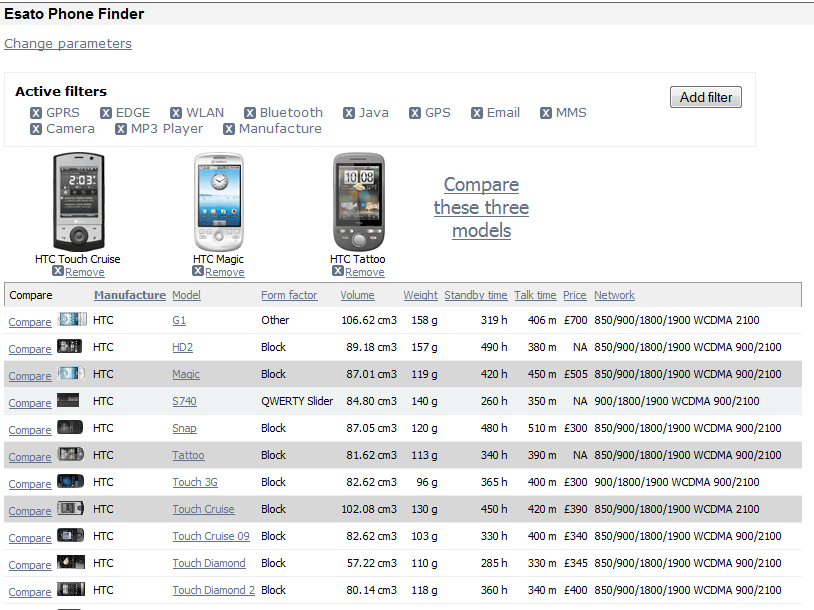Viewport: 814px width, 610px height.
Task: Click the Touch Cruise row thumbnail
Action: tap(71, 508)
